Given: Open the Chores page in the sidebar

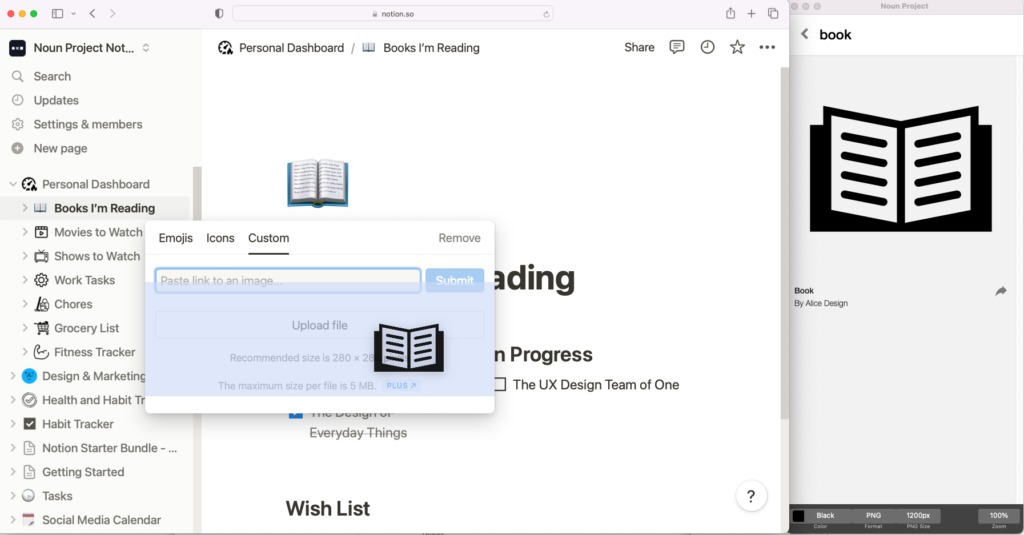Looking at the screenshot, I should [73, 304].
